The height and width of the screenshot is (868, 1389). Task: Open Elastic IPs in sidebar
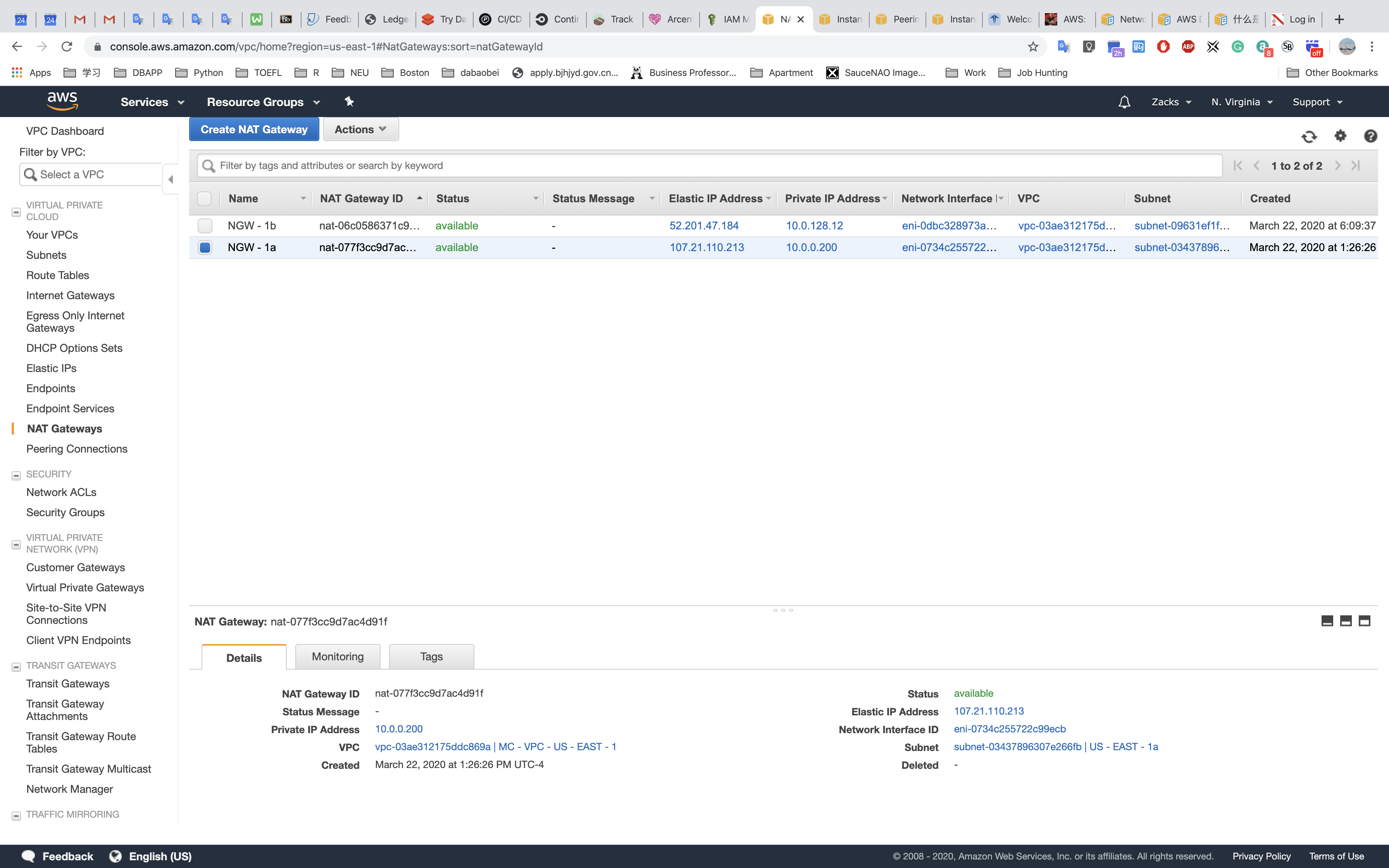(51, 369)
